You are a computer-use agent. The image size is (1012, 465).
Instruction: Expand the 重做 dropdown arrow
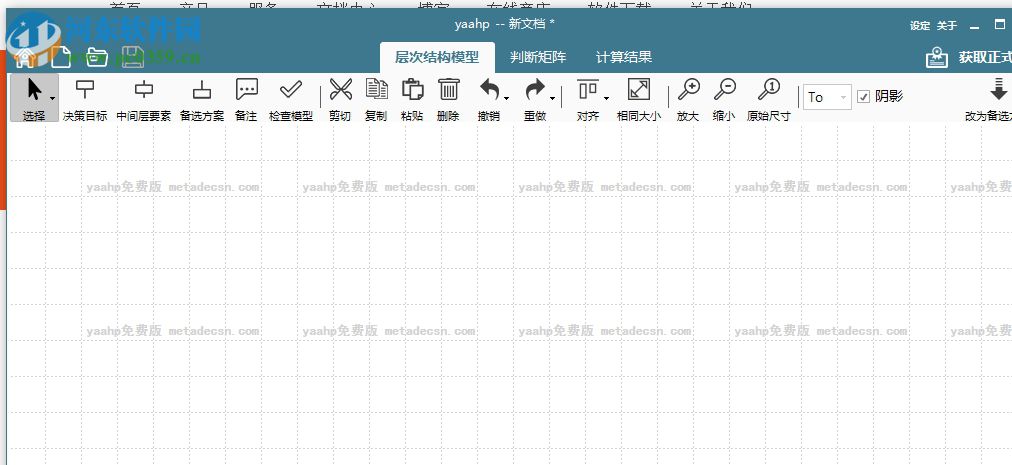pos(552,98)
